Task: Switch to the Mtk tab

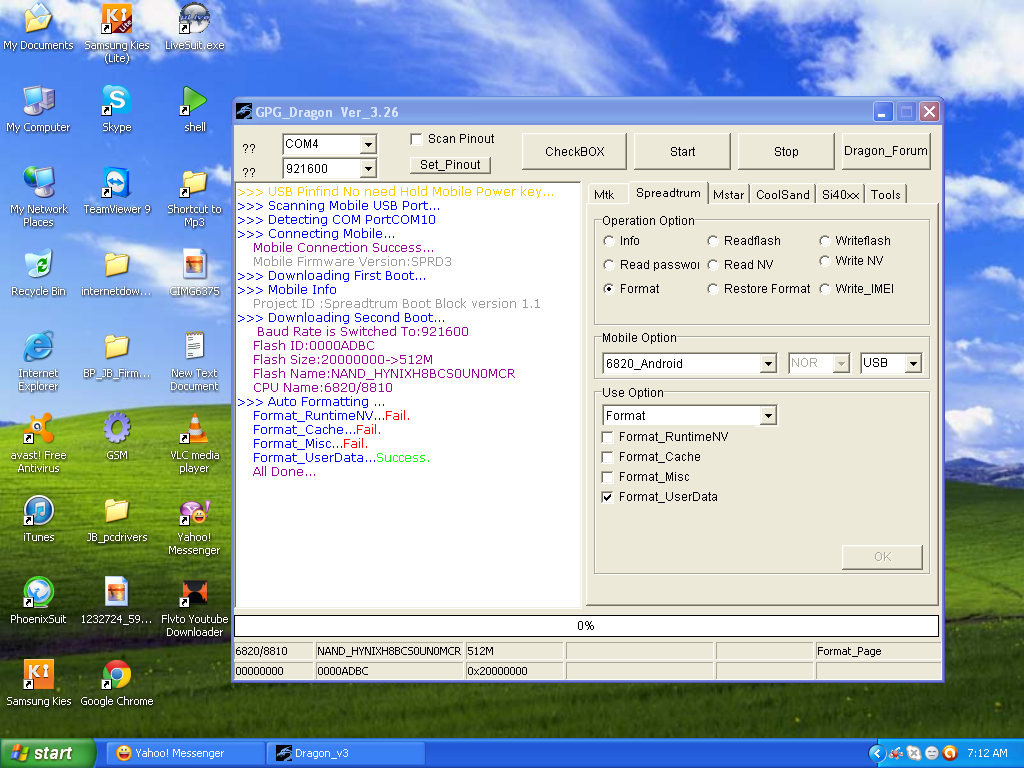Action: (604, 195)
